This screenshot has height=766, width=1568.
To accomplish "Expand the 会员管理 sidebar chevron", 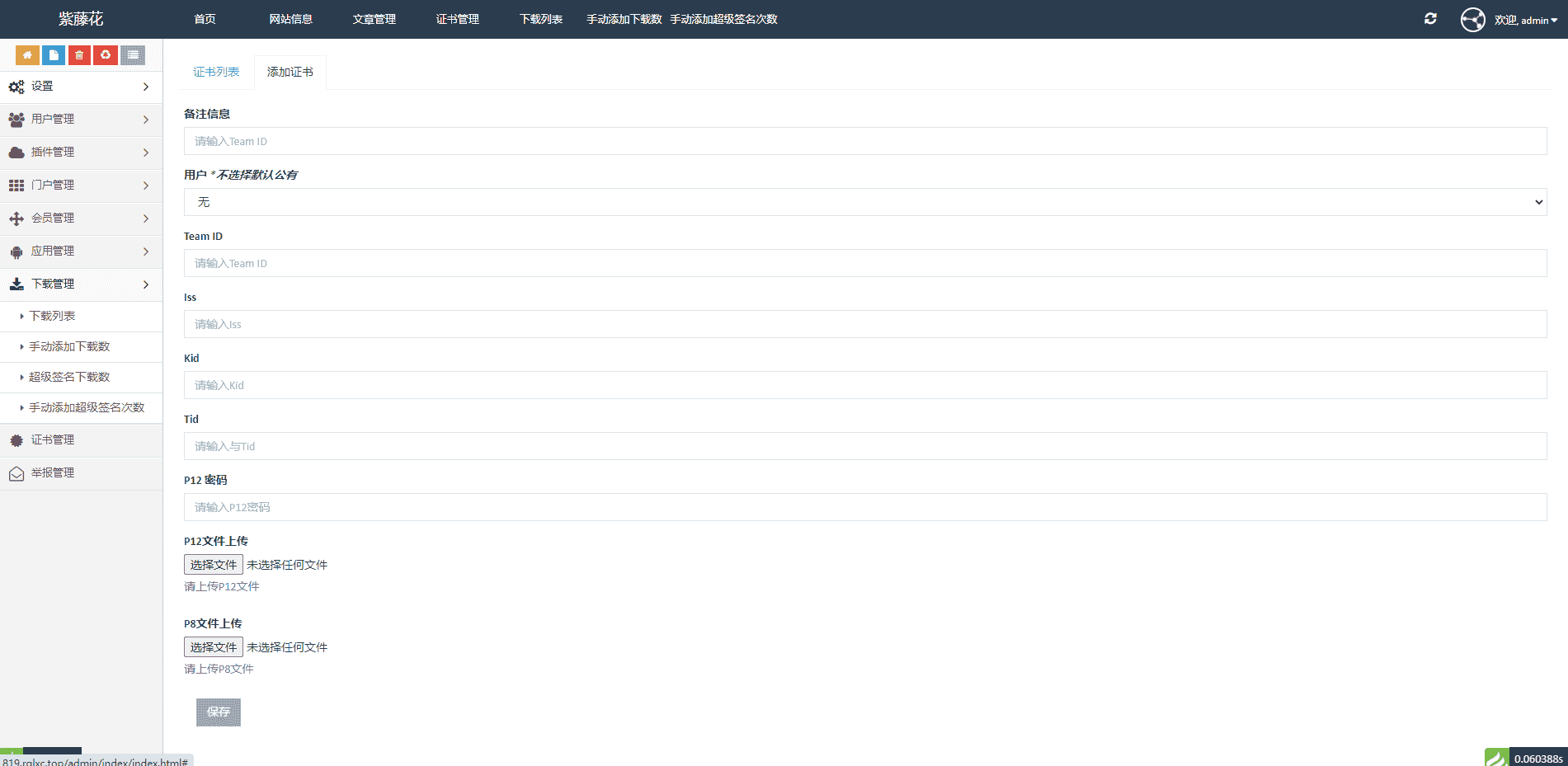I will click(x=146, y=219).
